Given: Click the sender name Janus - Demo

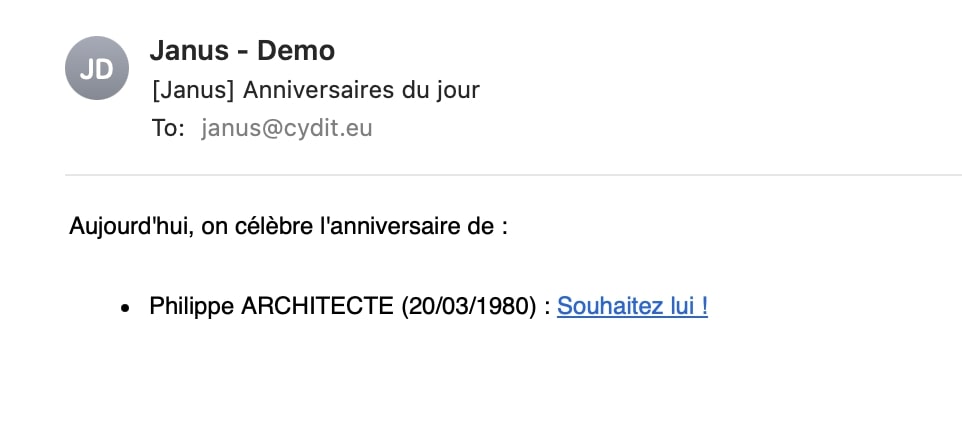Looking at the screenshot, I should pyautogui.click(x=242, y=50).
